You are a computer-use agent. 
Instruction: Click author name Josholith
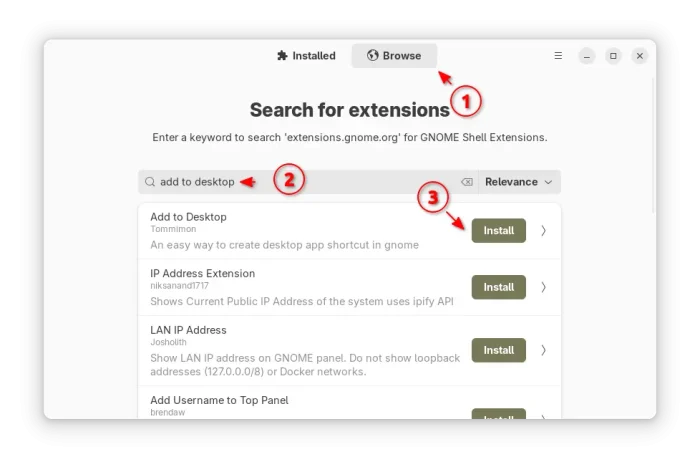(168, 342)
